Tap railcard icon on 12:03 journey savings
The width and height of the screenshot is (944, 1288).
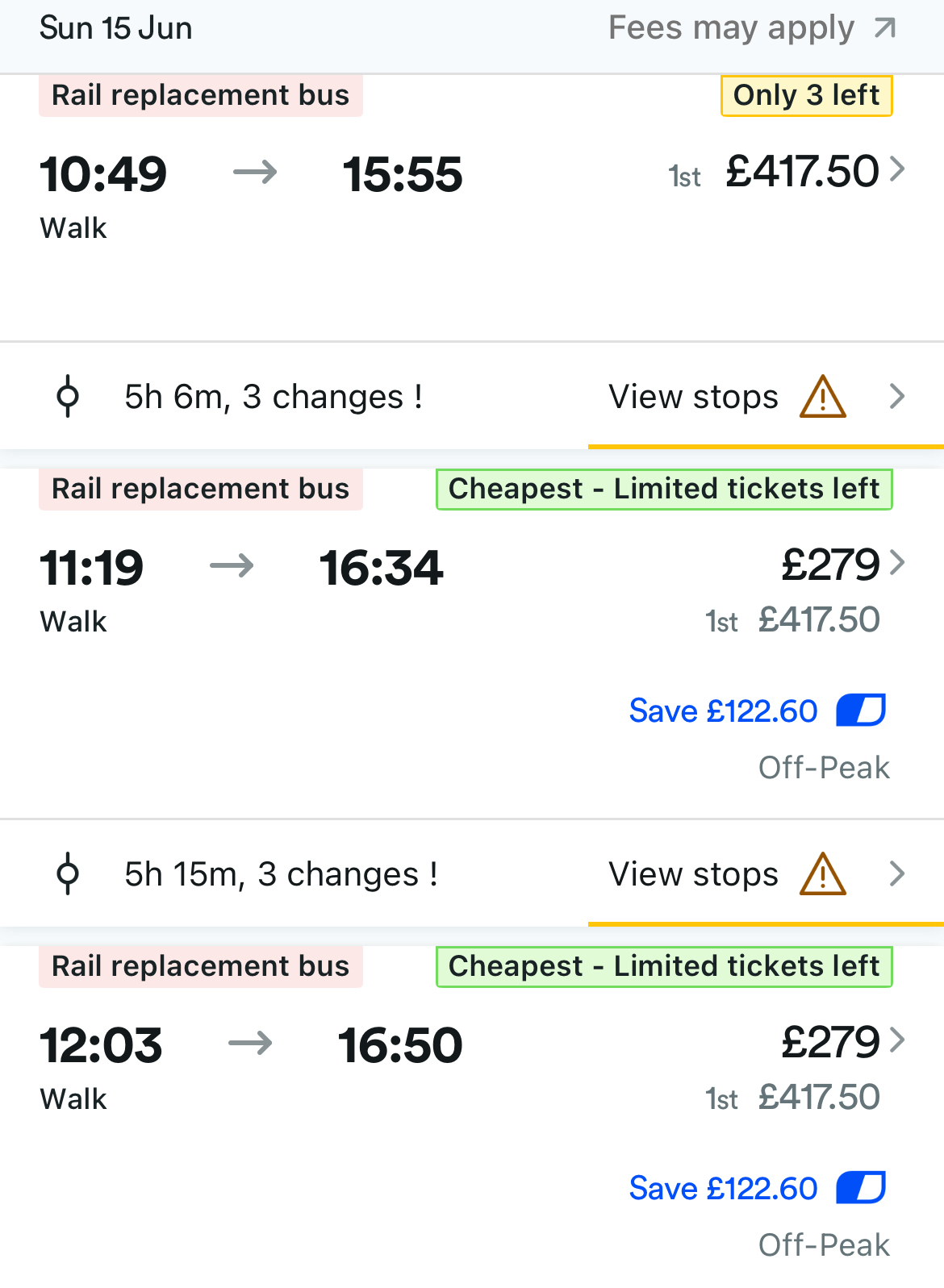pos(861,1188)
